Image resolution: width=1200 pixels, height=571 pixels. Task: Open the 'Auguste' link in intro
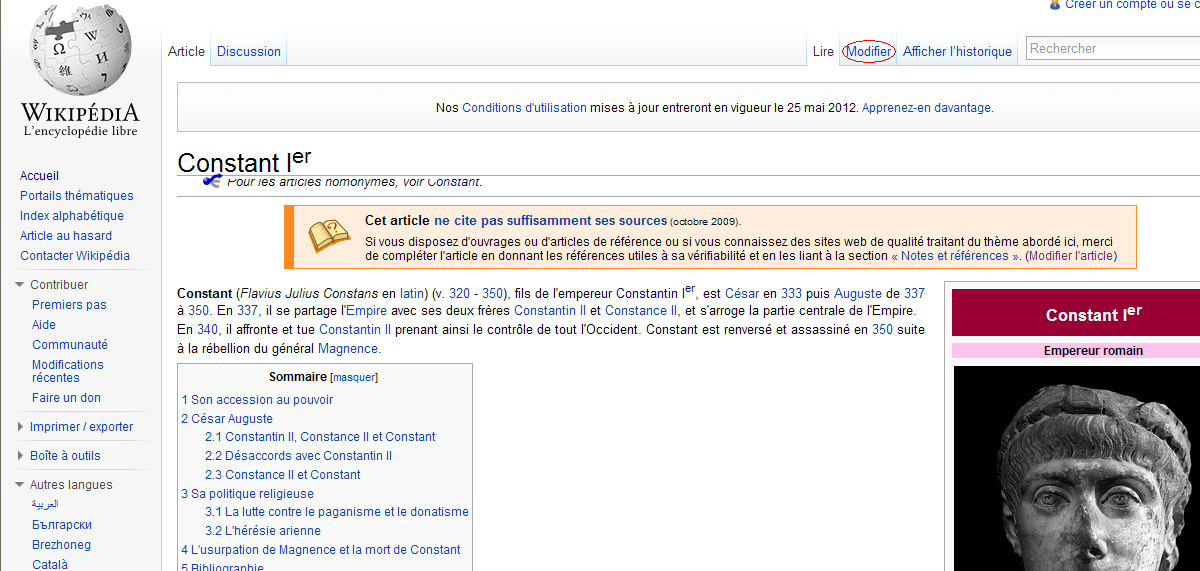coord(859,294)
